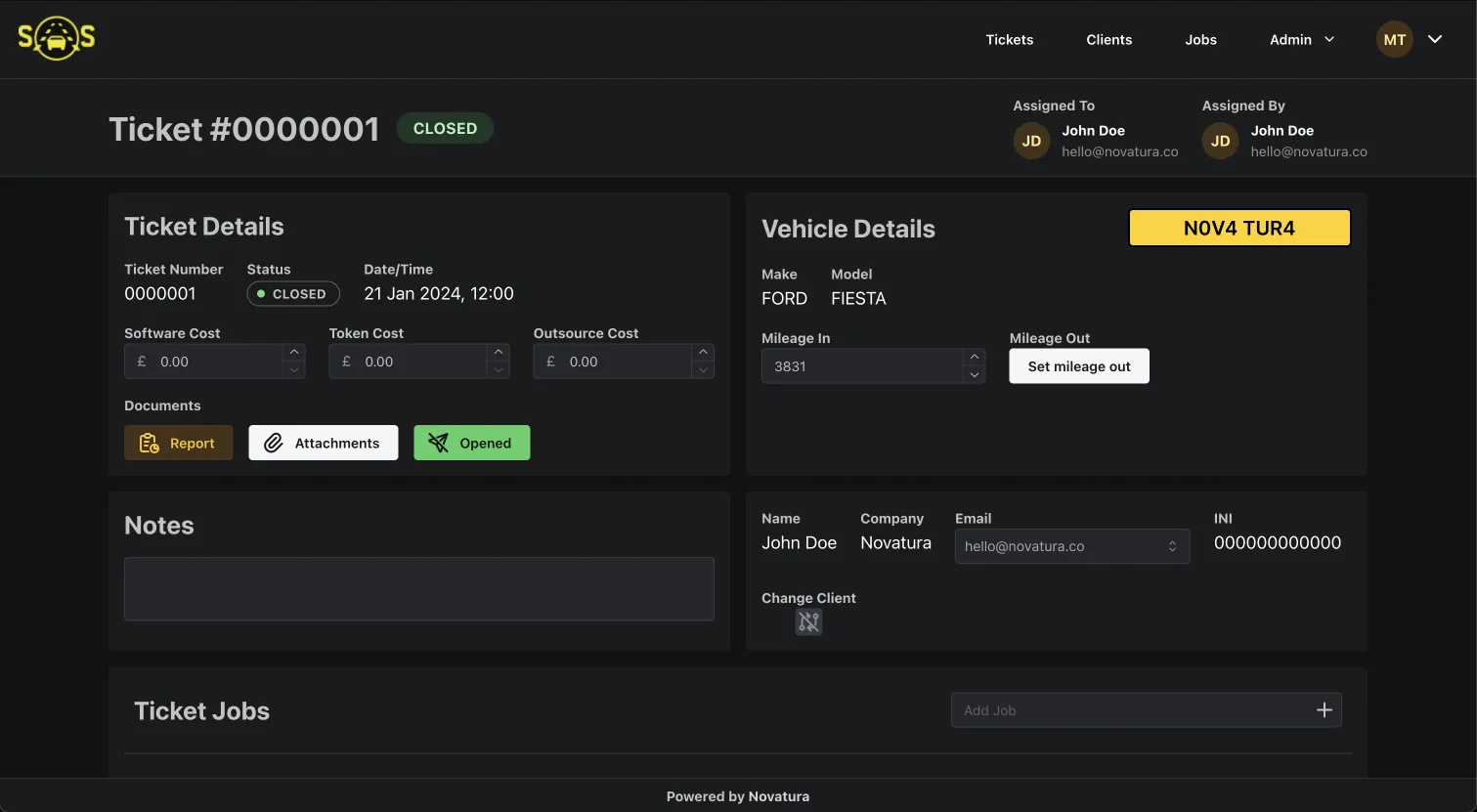Select the Change Client swap icon
The height and width of the screenshot is (812, 1477).
808,621
